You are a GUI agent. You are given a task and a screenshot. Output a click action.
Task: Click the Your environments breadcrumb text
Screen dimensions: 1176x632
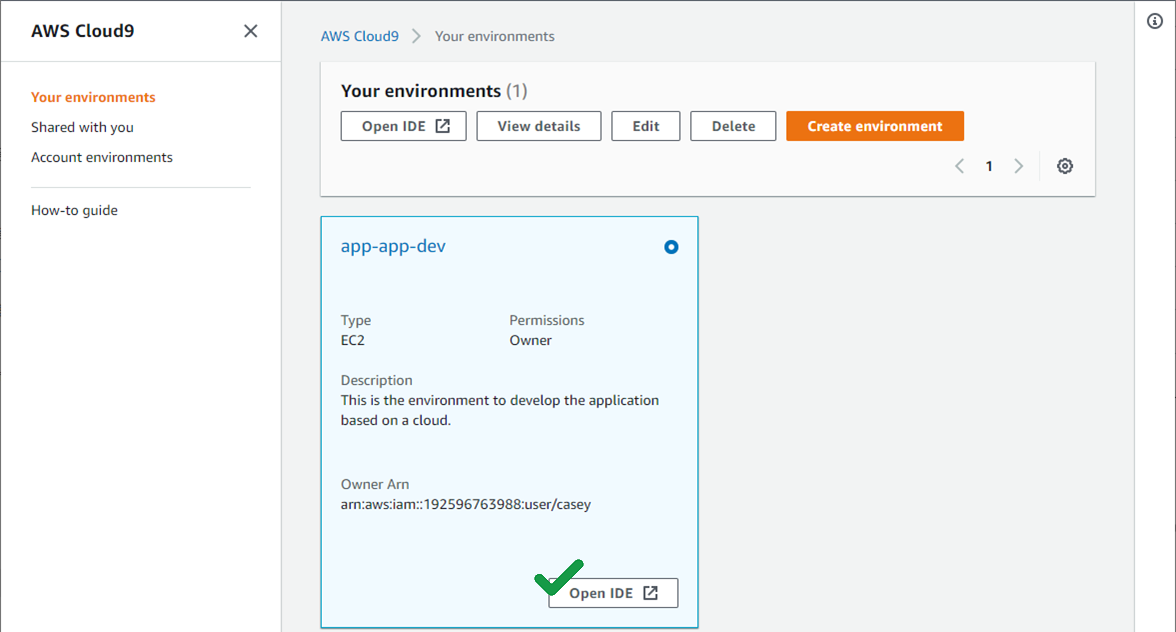pos(495,36)
